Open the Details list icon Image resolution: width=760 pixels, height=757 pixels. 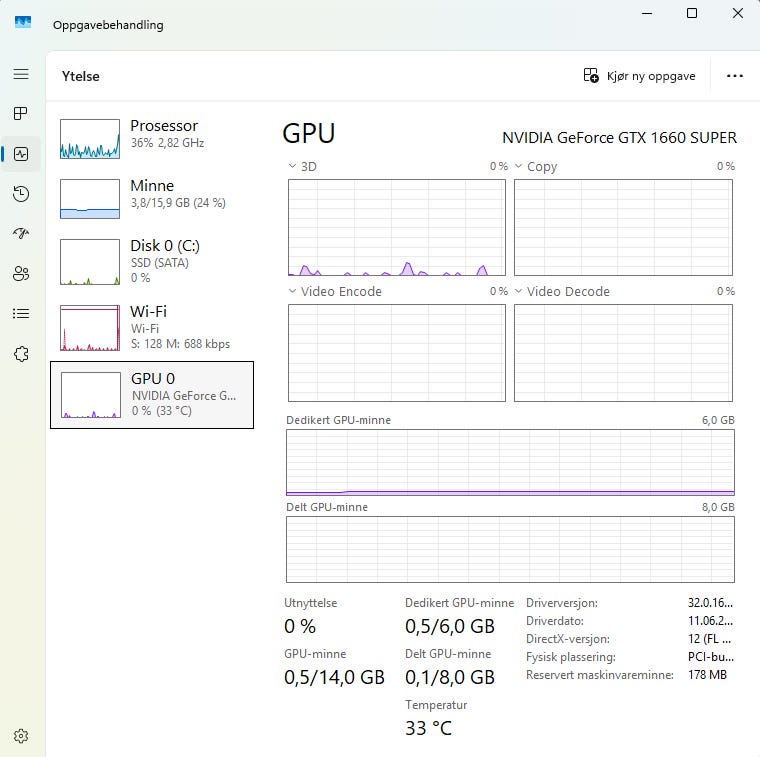21,314
